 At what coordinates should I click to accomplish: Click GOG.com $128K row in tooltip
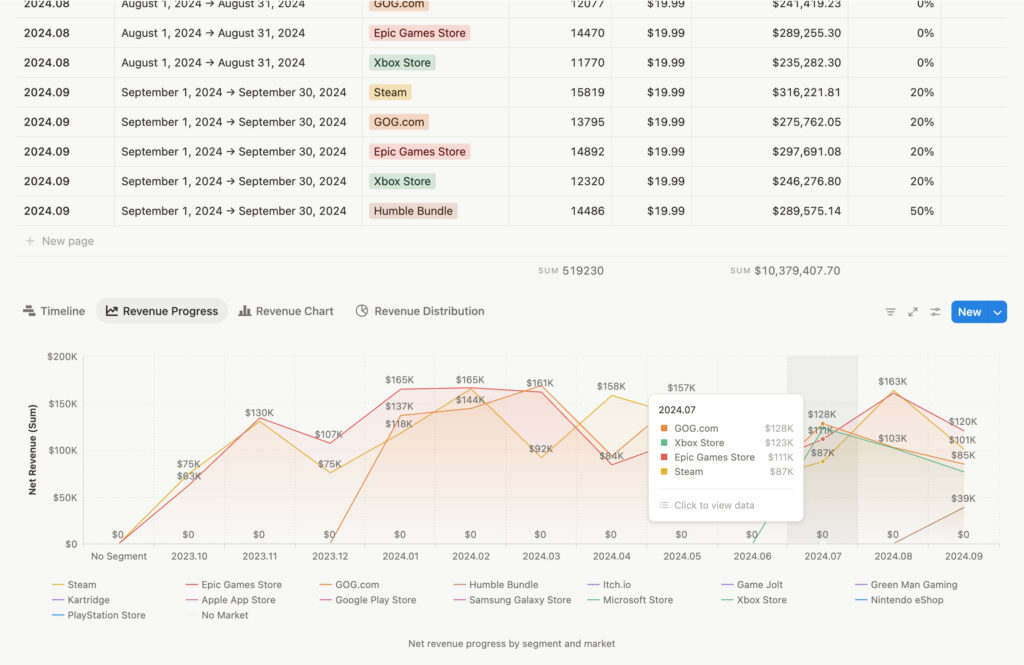tap(726, 429)
